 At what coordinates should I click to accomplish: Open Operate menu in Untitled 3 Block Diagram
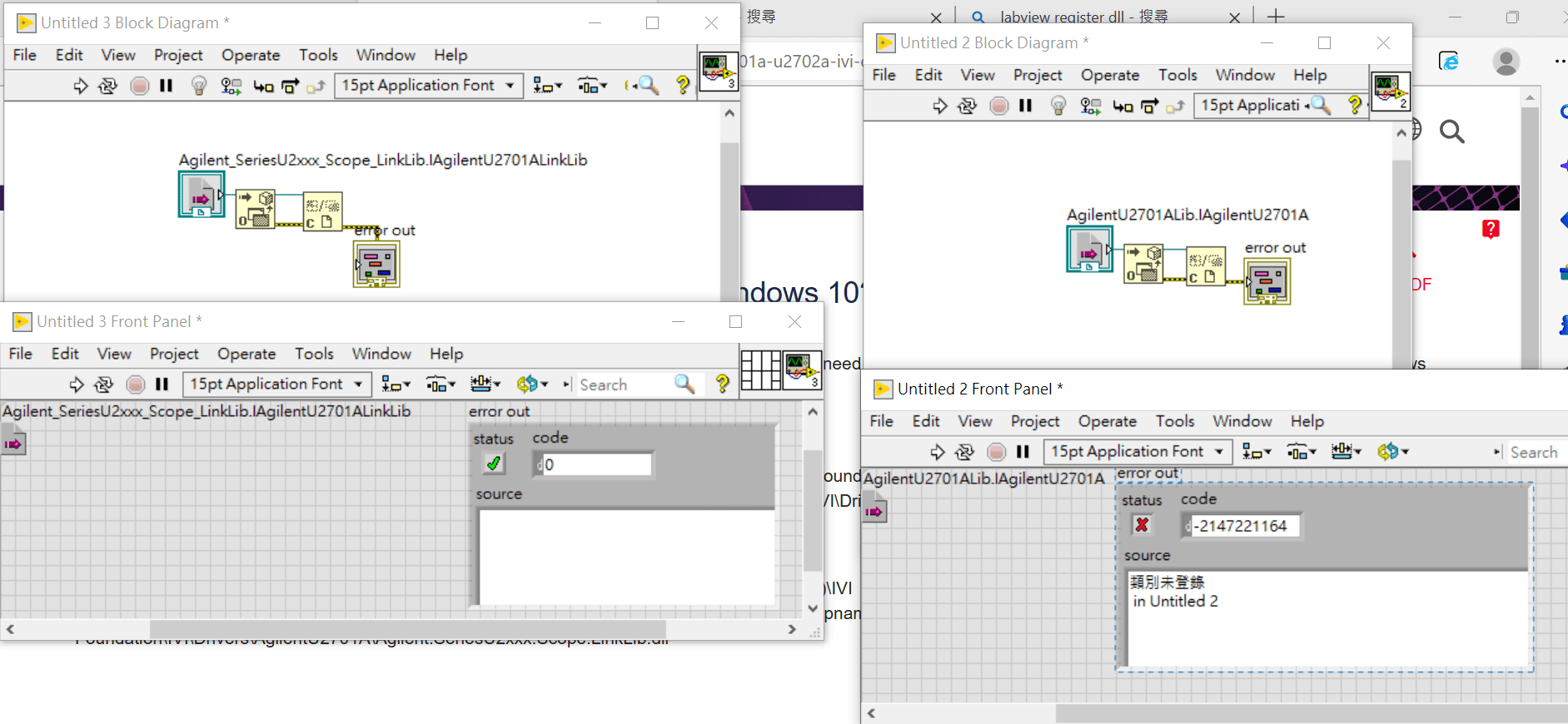[251, 55]
